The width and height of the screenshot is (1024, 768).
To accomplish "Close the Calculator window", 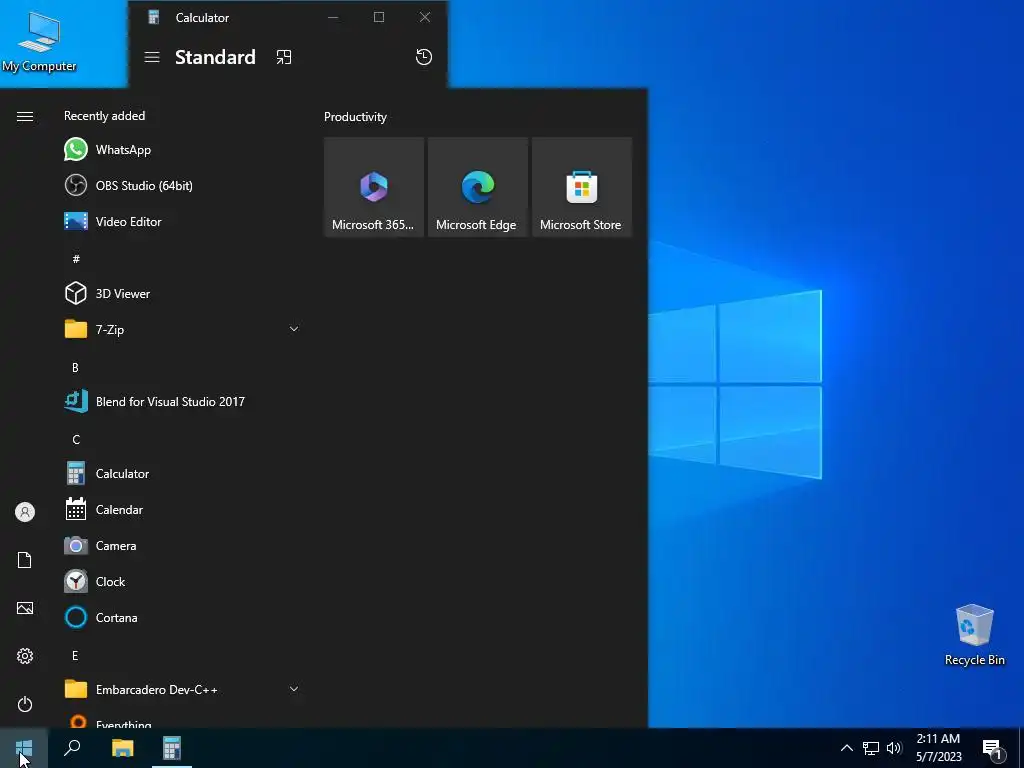I will [x=425, y=18].
